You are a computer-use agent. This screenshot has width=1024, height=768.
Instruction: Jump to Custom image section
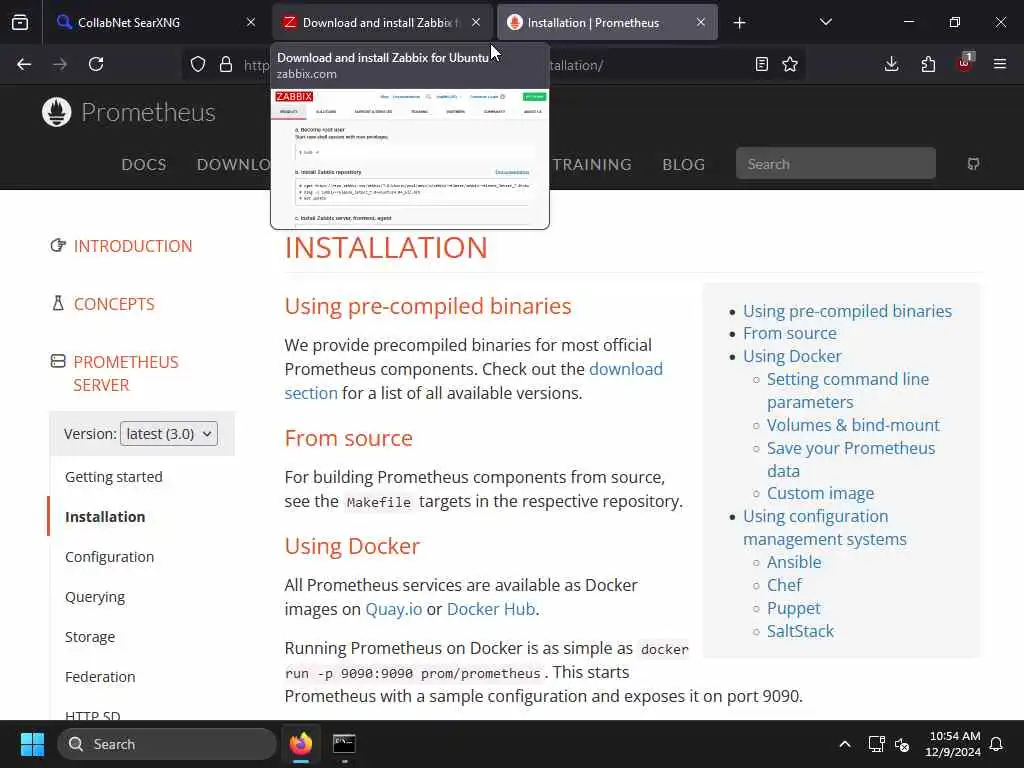point(820,493)
